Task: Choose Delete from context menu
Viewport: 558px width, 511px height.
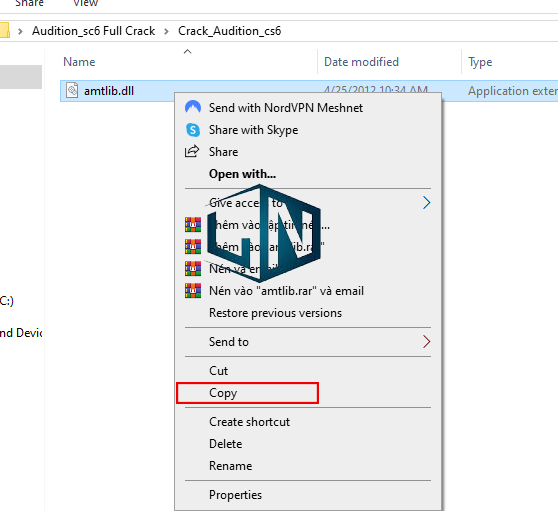Action: (x=308, y=444)
